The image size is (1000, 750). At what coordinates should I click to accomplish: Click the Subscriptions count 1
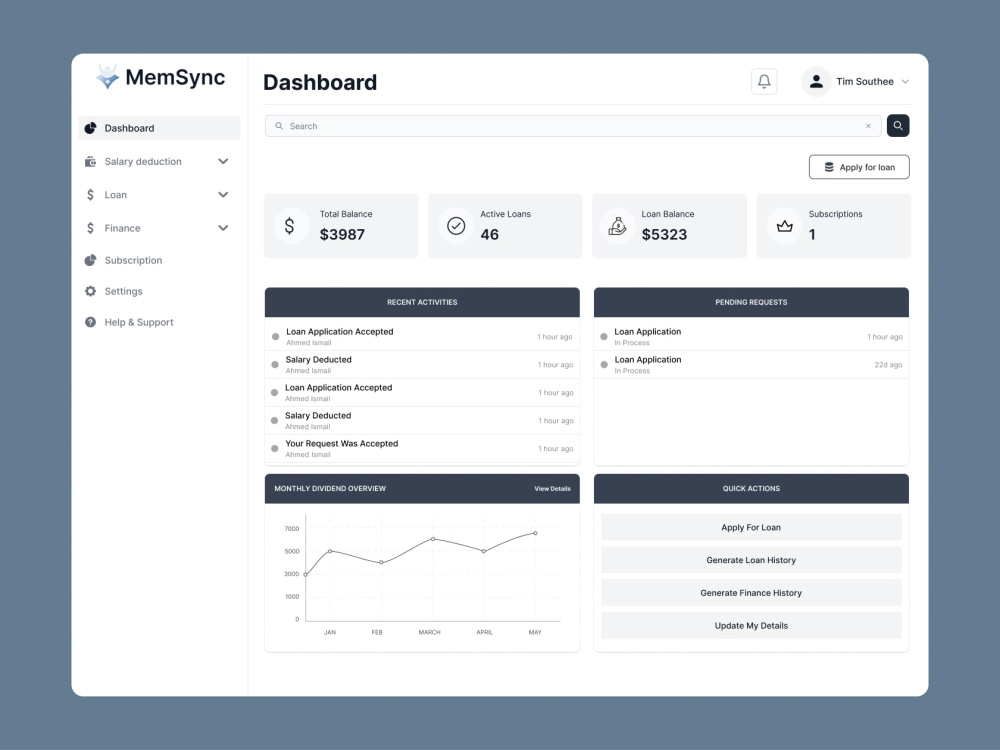coord(812,235)
